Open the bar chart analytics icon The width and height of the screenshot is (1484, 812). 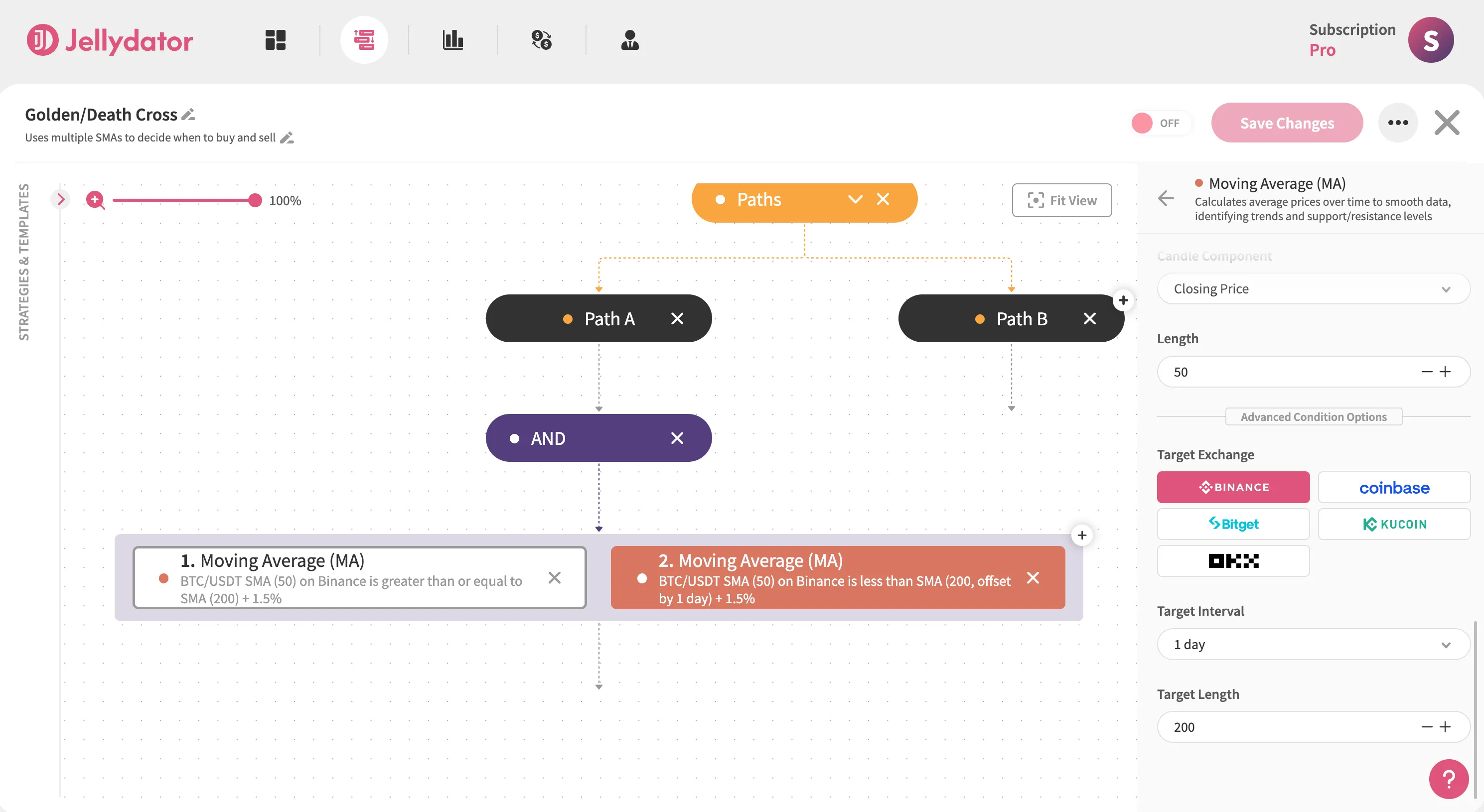[x=453, y=40]
